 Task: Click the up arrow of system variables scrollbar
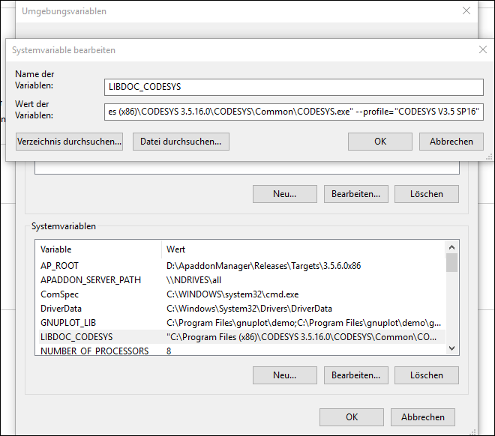pyautogui.click(x=452, y=247)
